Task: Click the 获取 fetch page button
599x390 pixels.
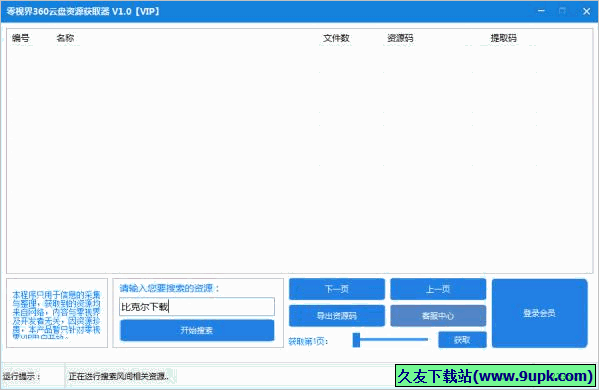Action: [462, 340]
